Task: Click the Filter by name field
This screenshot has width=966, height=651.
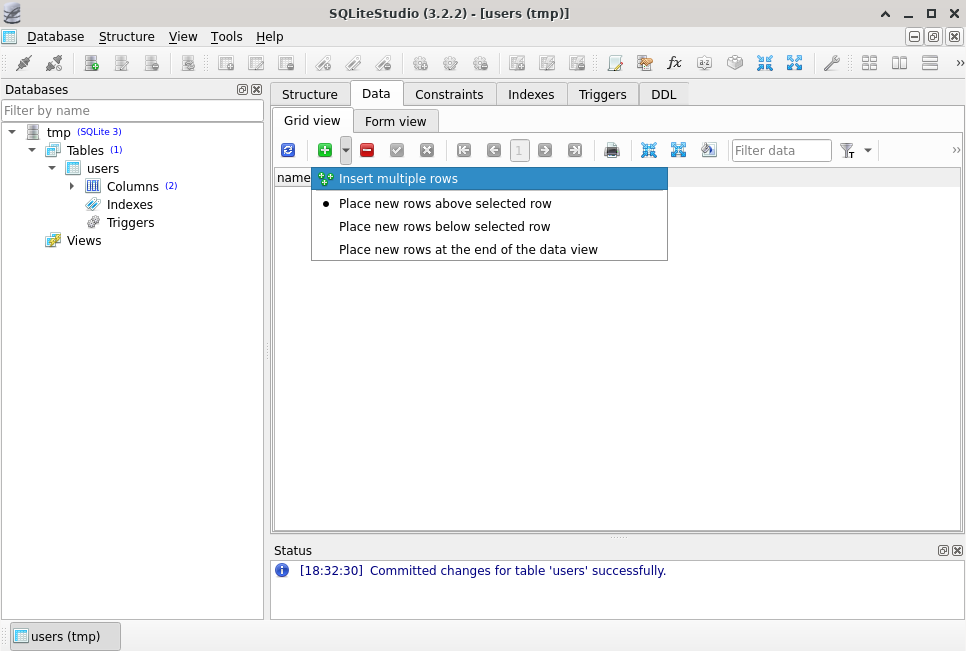Action: pos(132,110)
